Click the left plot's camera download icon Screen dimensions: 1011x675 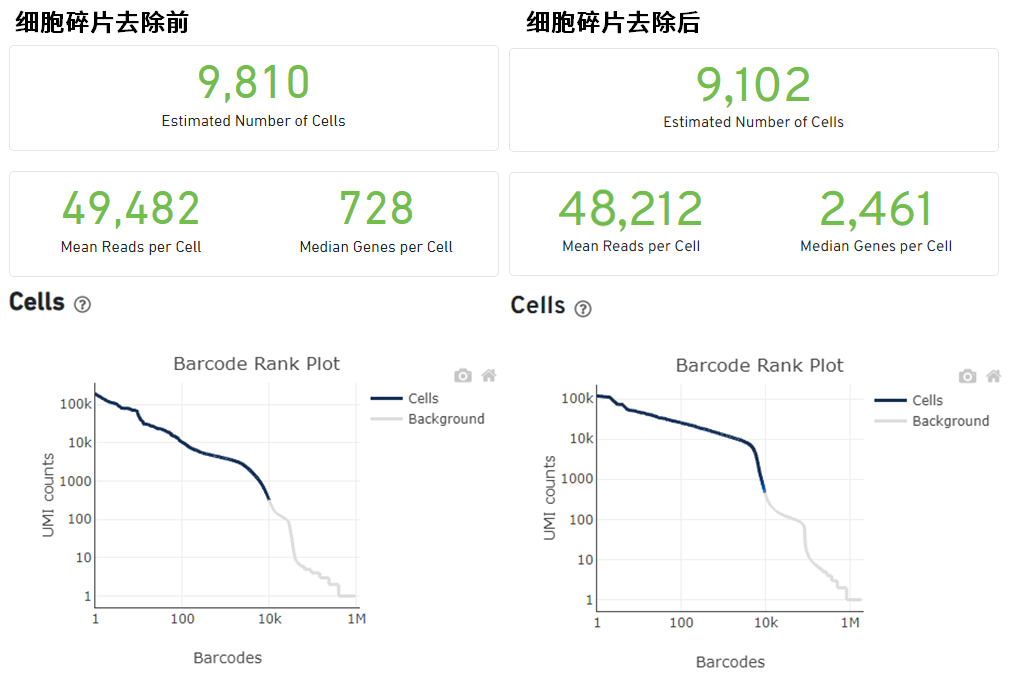click(x=462, y=376)
